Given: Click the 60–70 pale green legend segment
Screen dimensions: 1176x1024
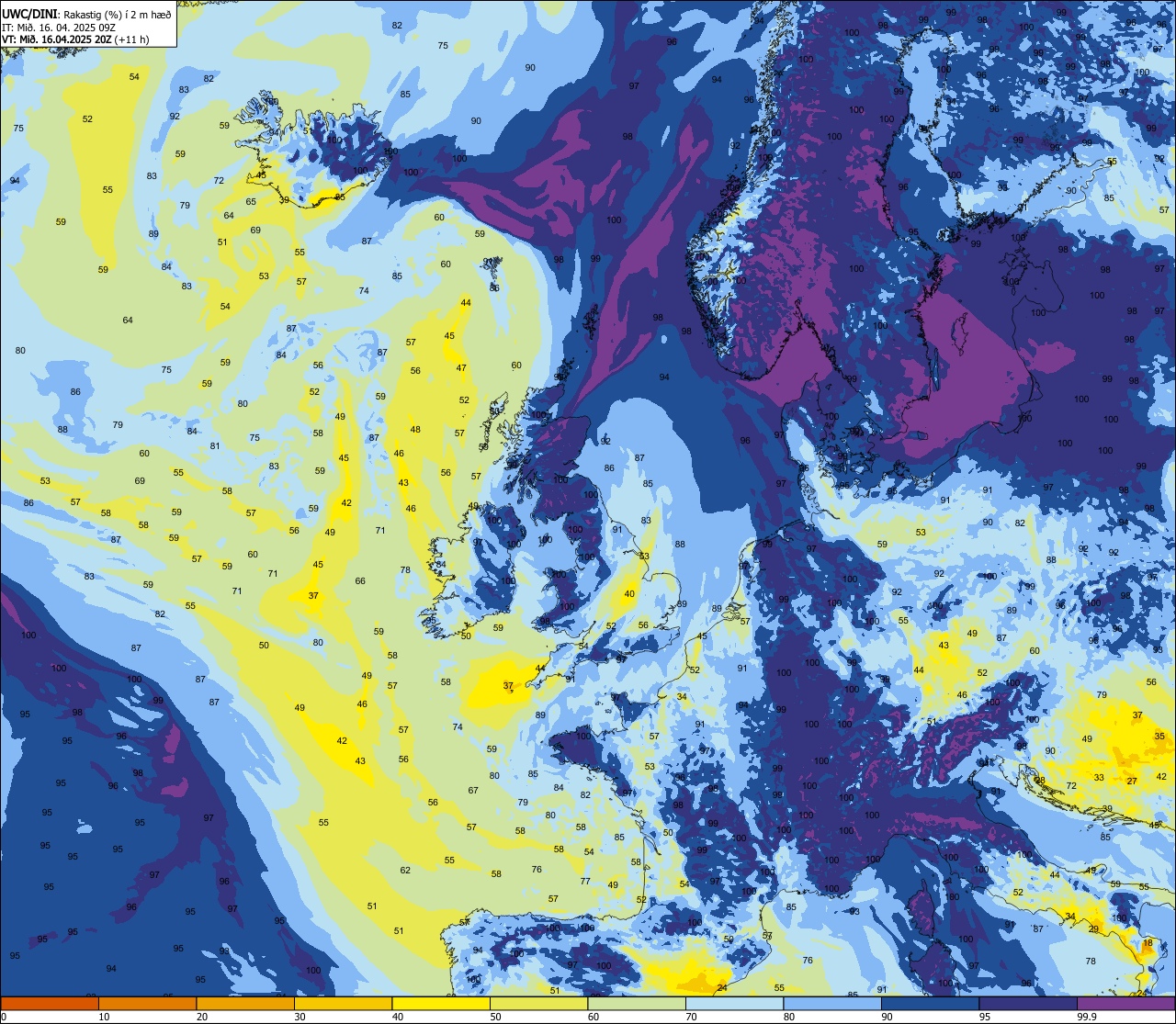Looking at the screenshot, I should (637, 1003).
